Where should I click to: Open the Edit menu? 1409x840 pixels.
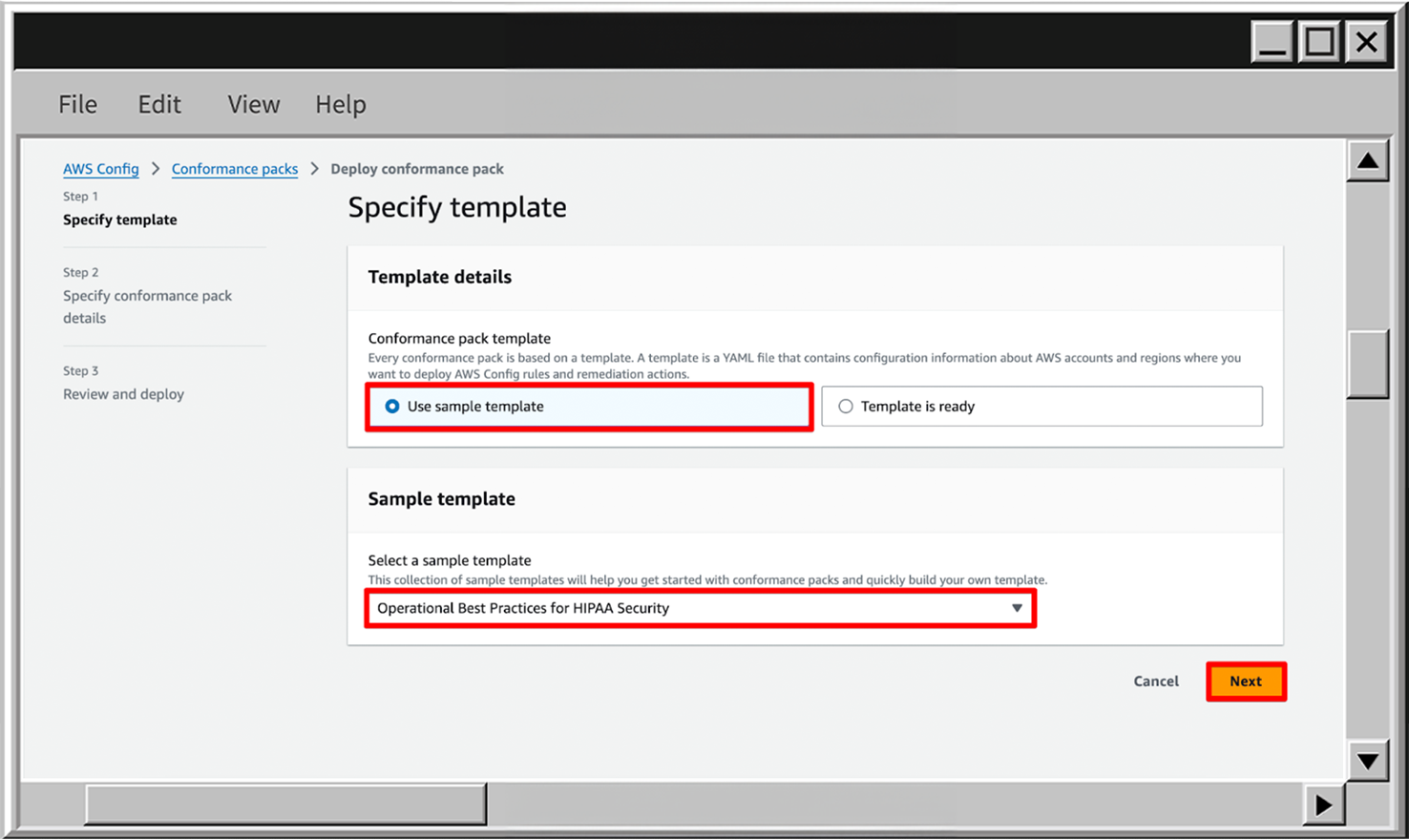click(159, 104)
